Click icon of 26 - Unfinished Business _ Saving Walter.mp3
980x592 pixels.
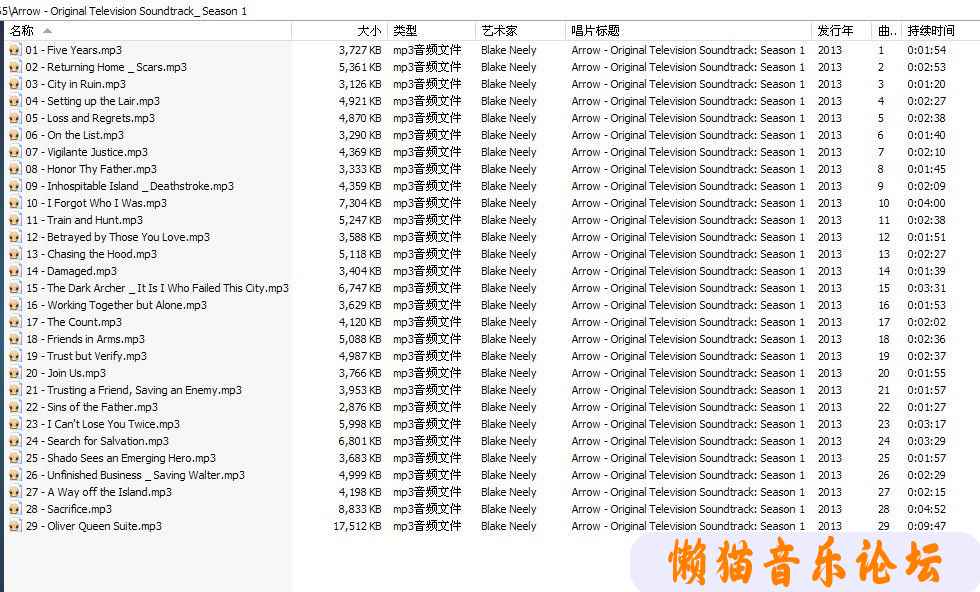tap(14, 475)
